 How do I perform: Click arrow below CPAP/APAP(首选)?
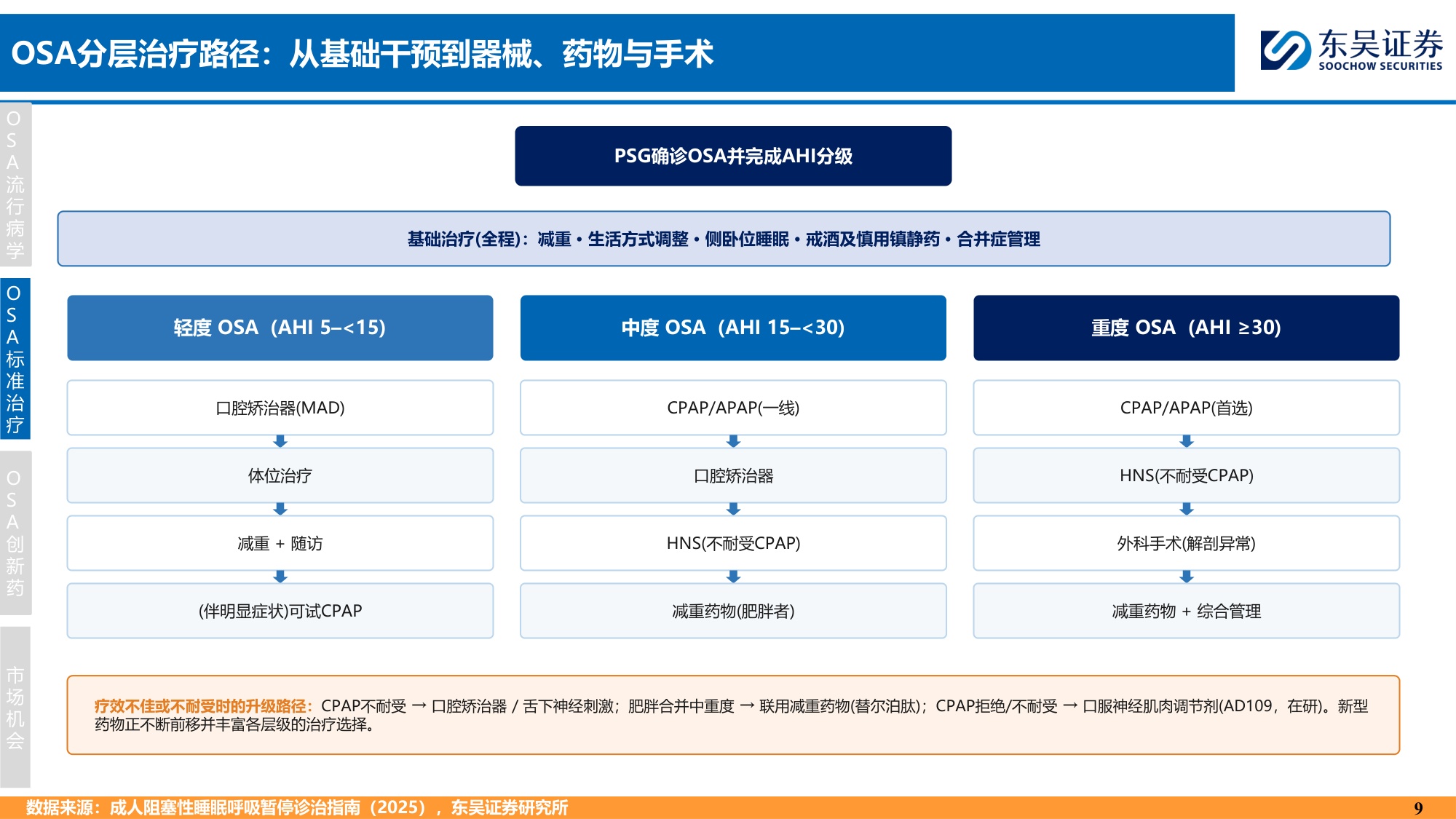[1187, 441]
